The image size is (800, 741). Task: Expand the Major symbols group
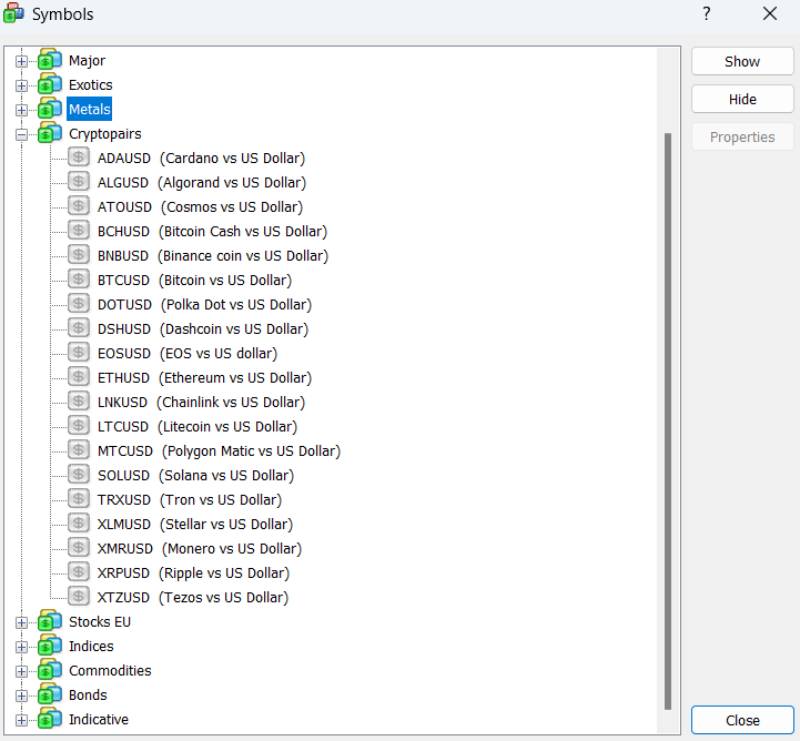tap(22, 61)
